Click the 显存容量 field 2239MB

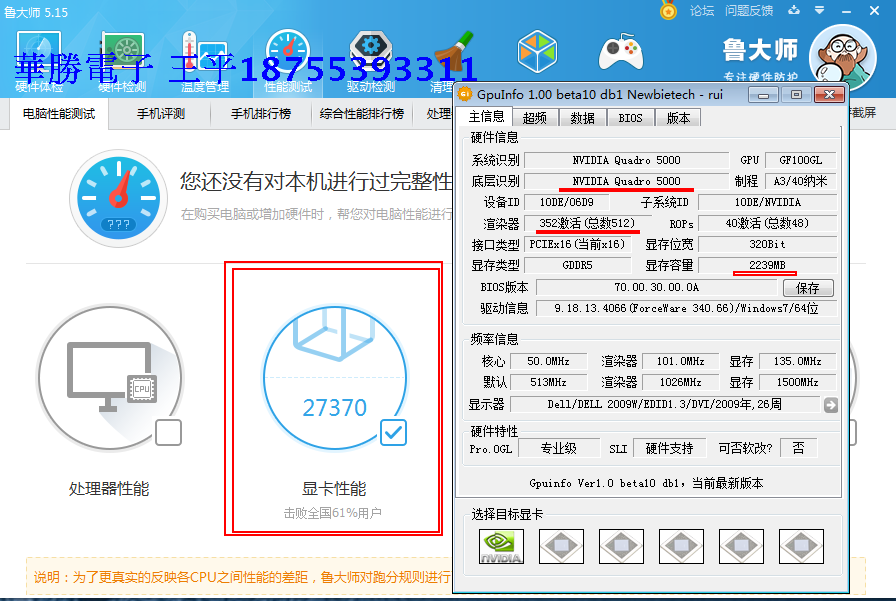(767, 265)
